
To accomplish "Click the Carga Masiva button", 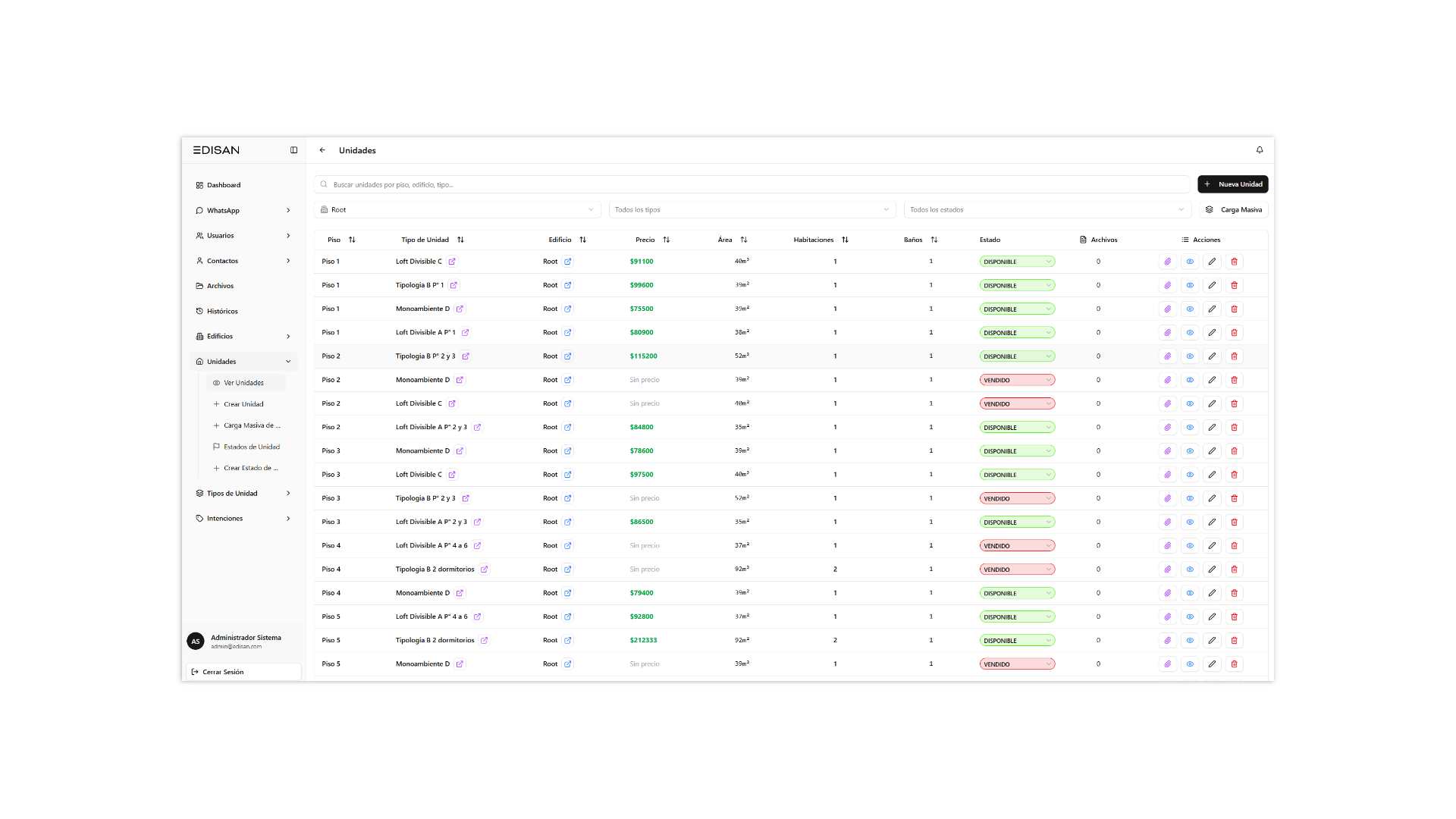I will [x=1234, y=210].
